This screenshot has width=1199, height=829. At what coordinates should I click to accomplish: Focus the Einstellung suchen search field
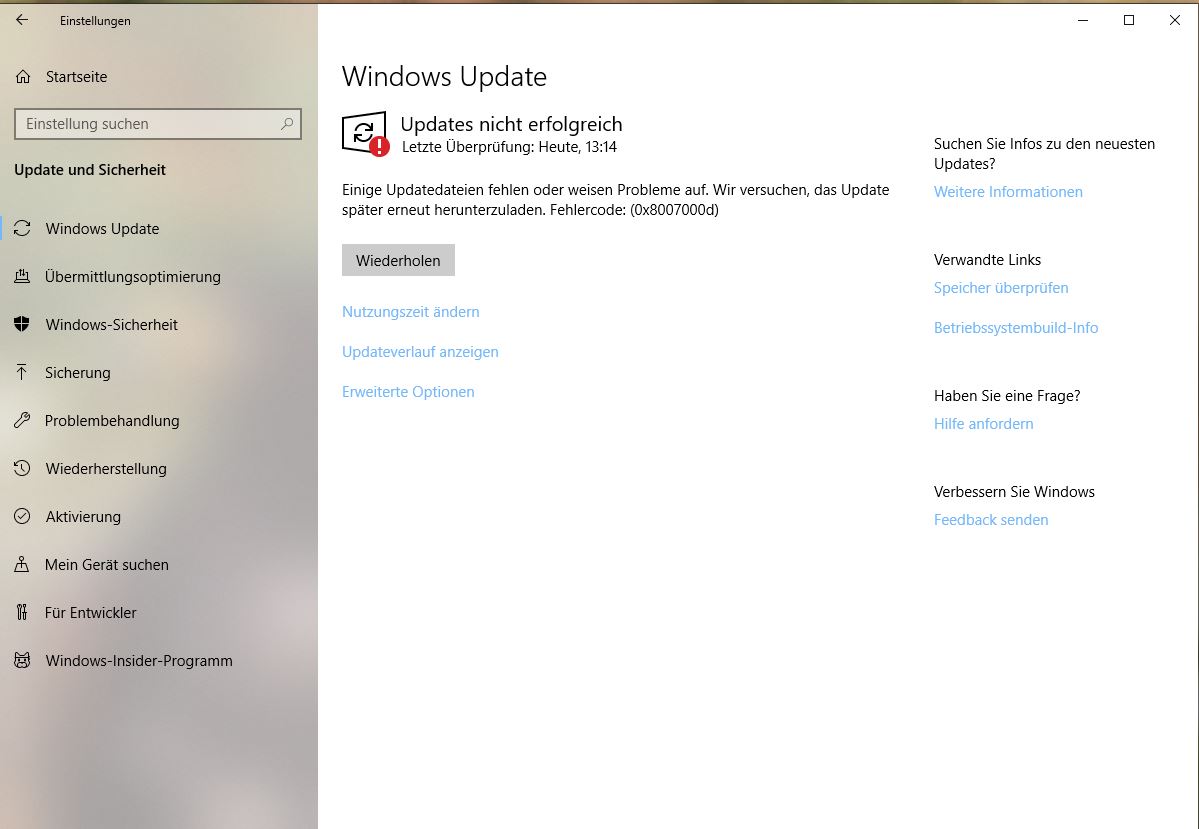pos(158,124)
